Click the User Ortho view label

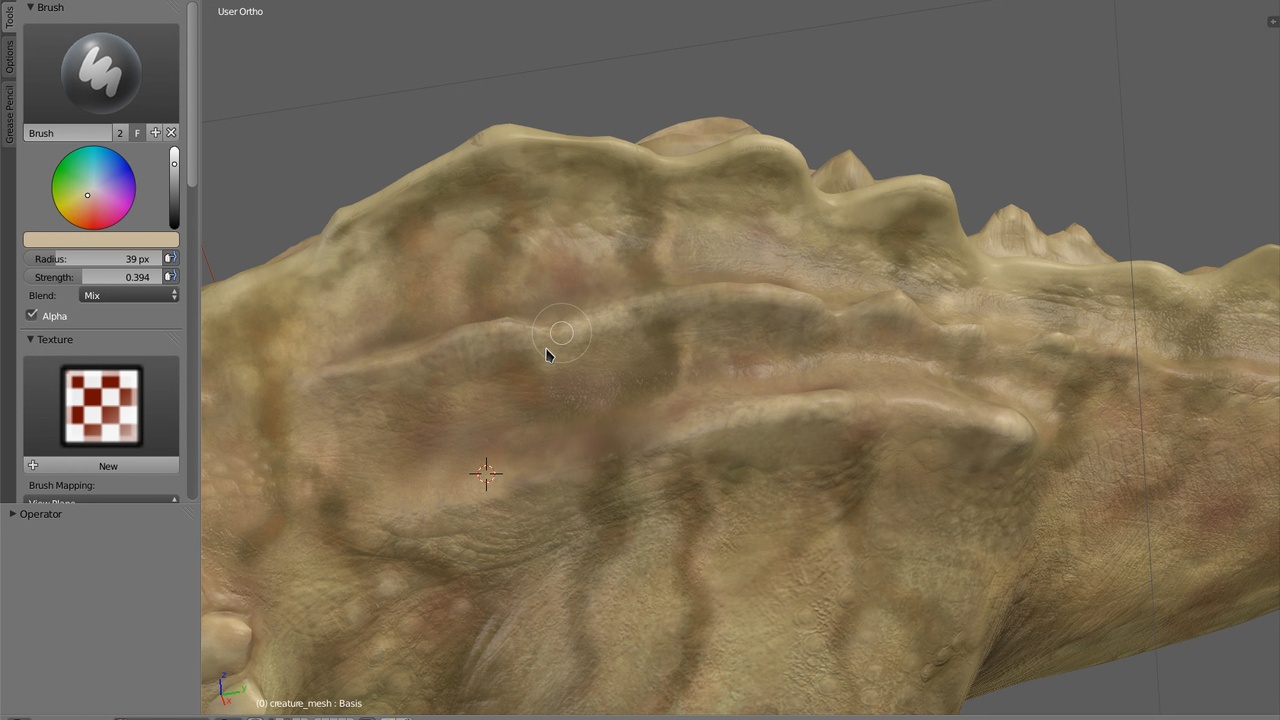[x=241, y=12]
